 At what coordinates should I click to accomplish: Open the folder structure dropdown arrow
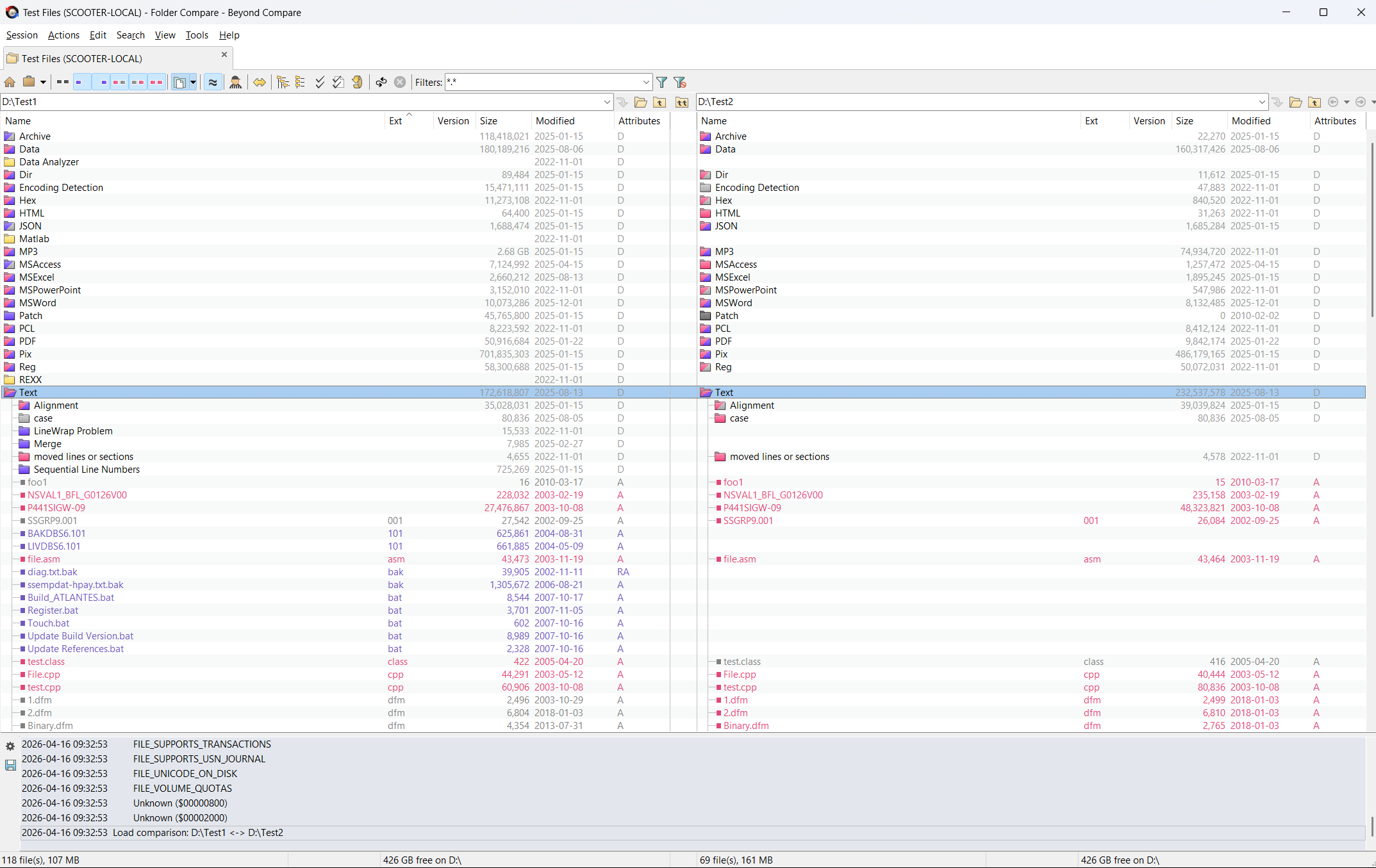193,82
